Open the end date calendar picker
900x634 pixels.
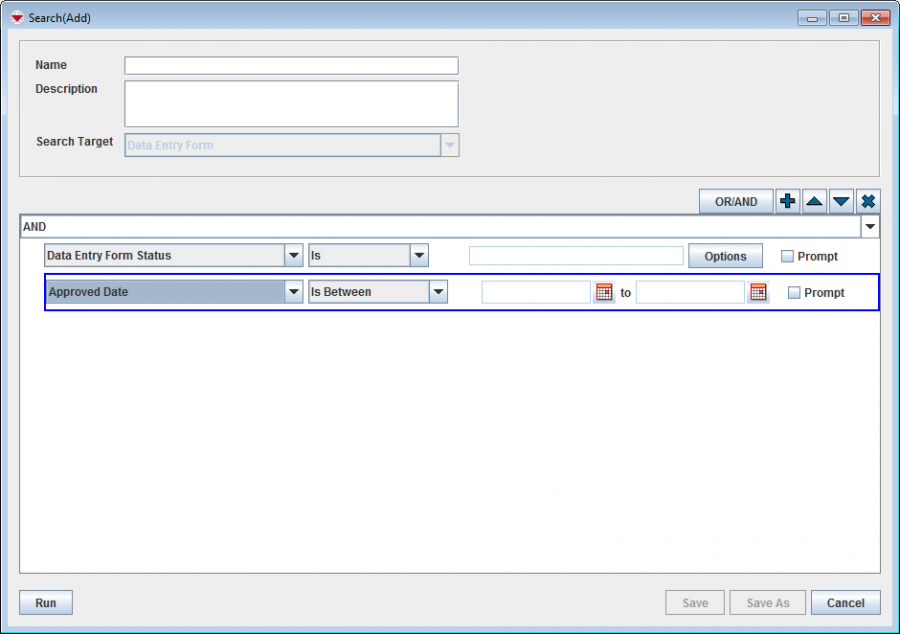click(758, 293)
